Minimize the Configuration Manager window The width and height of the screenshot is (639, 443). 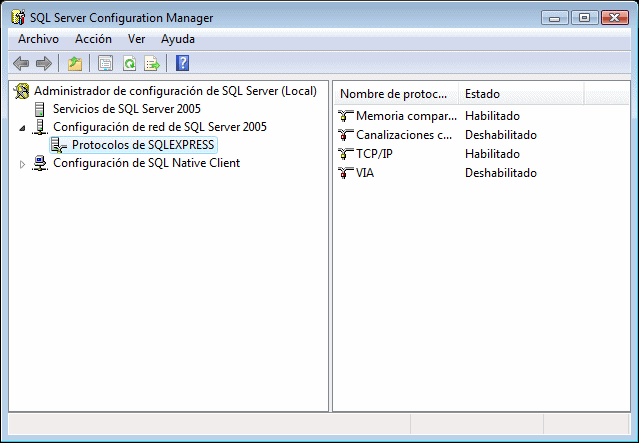(x=555, y=18)
